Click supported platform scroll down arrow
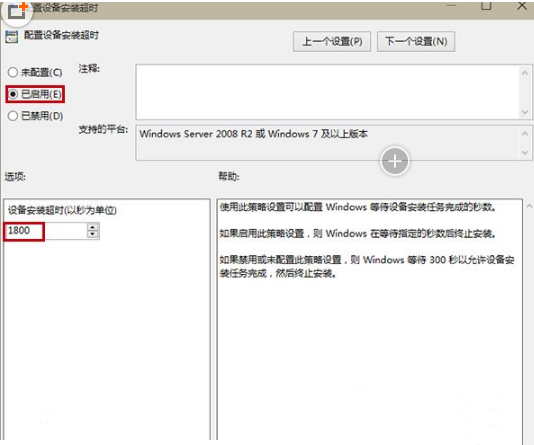The height and width of the screenshot is (445, 534). click(525, 153)
